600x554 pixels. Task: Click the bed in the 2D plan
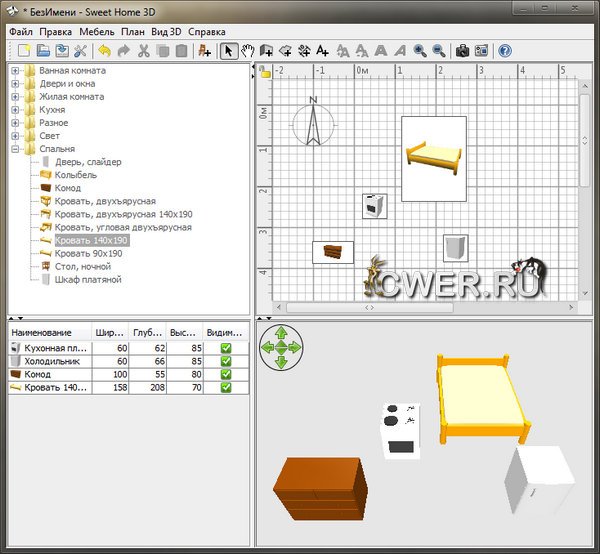434,156
